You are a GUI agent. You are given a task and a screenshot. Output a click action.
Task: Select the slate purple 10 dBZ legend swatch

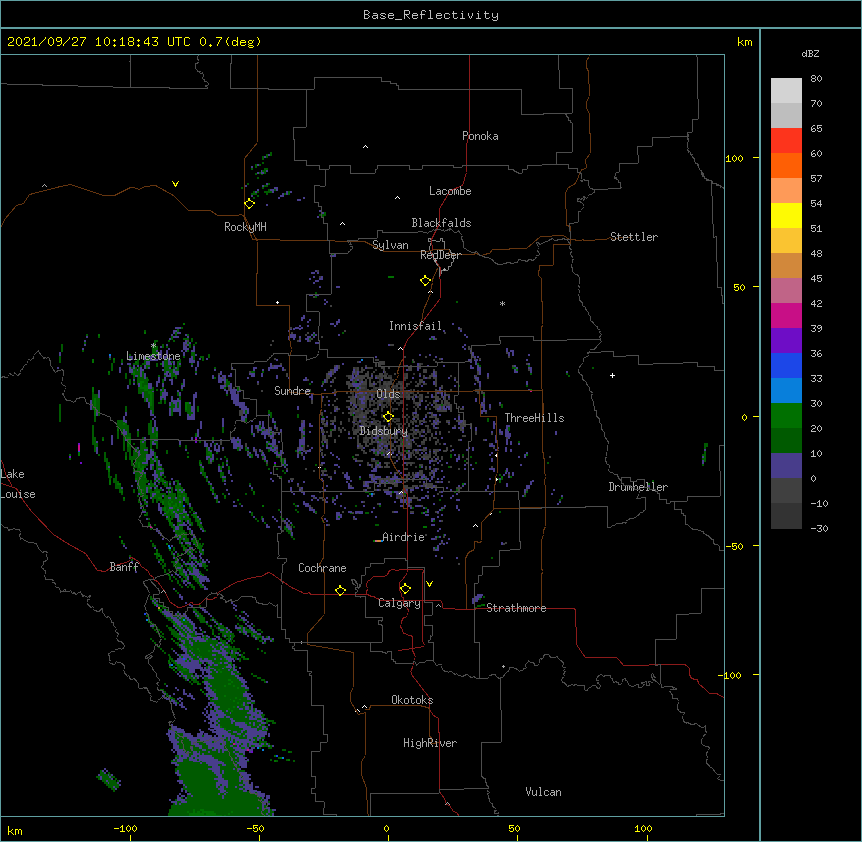point(786,466)
